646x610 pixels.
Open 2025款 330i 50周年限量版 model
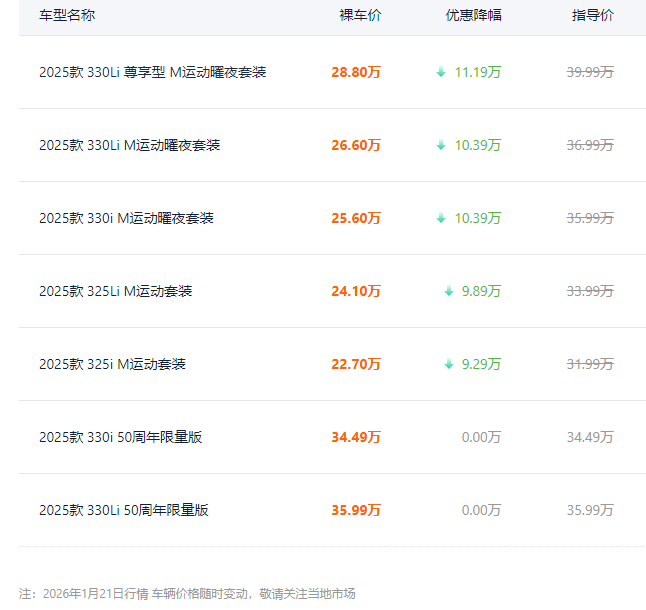[x=120, y=437]
